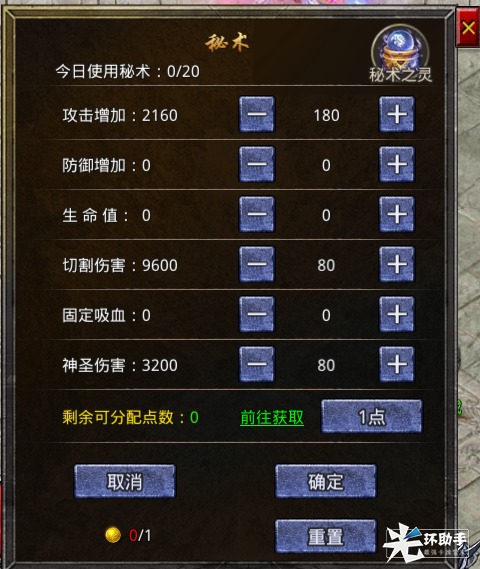Reset points with the 重置 button
Viewport: 480px width, 569px height.
325,536
